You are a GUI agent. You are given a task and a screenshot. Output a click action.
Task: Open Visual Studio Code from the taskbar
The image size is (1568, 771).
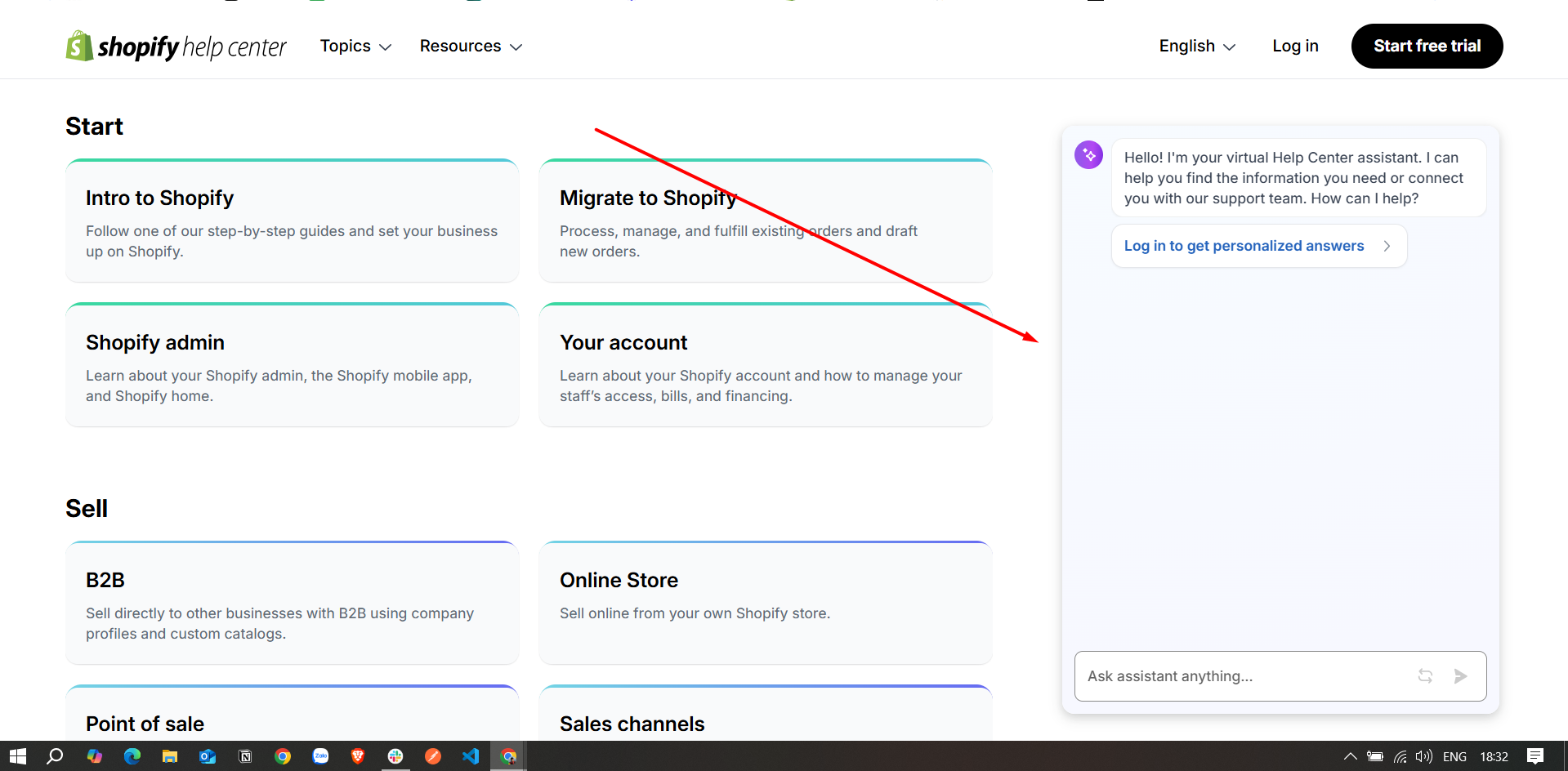point(471,756)
